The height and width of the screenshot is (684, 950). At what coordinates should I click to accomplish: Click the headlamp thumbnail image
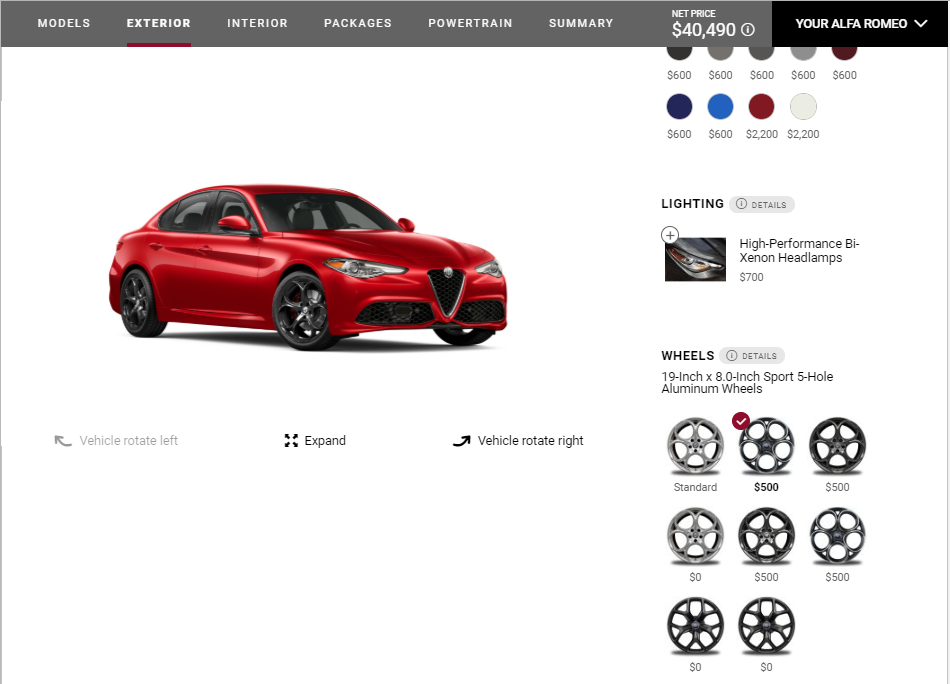pyautogui.click(x=696, y=259)
